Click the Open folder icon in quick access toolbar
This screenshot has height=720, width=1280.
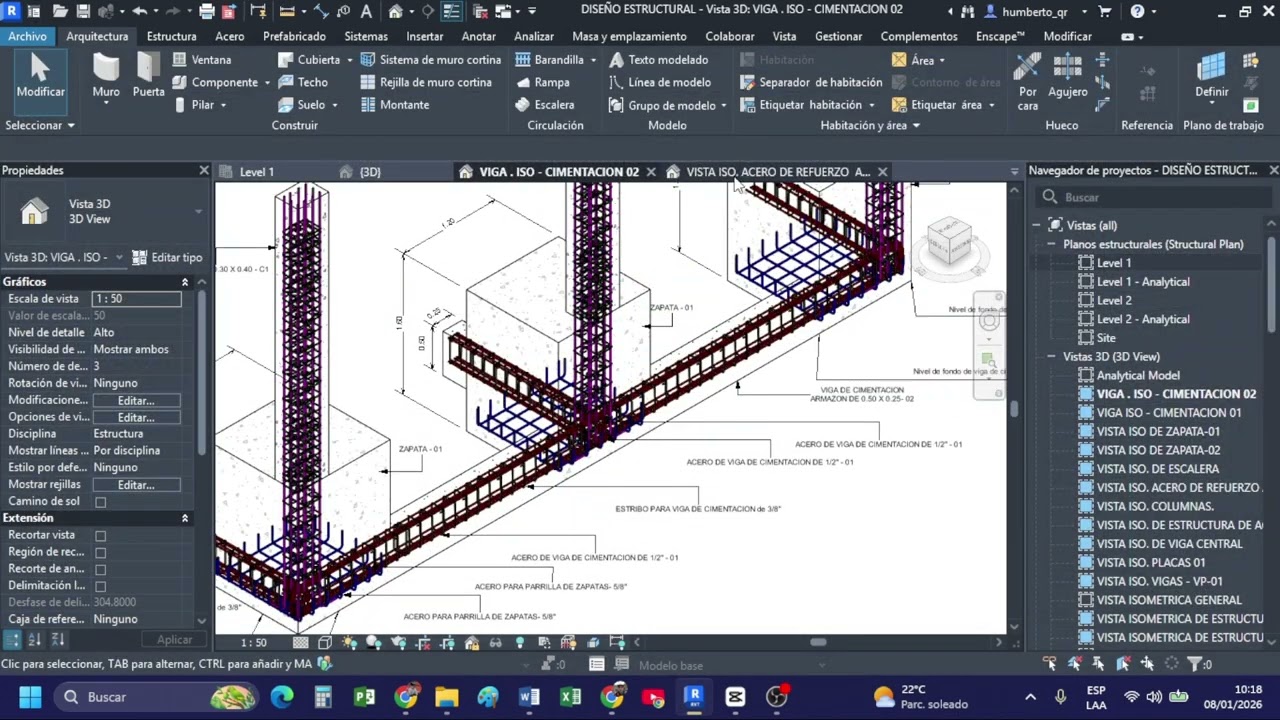coord(60,12)
